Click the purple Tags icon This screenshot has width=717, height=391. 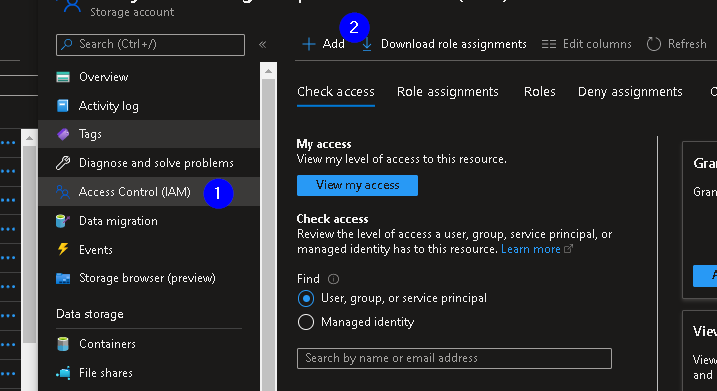pos(63,134)
